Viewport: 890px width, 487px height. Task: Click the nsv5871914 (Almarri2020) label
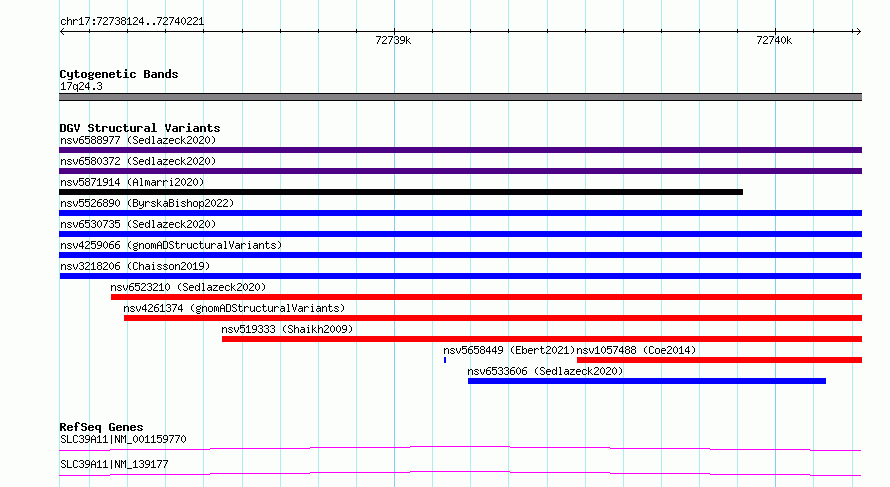[132, 182]
